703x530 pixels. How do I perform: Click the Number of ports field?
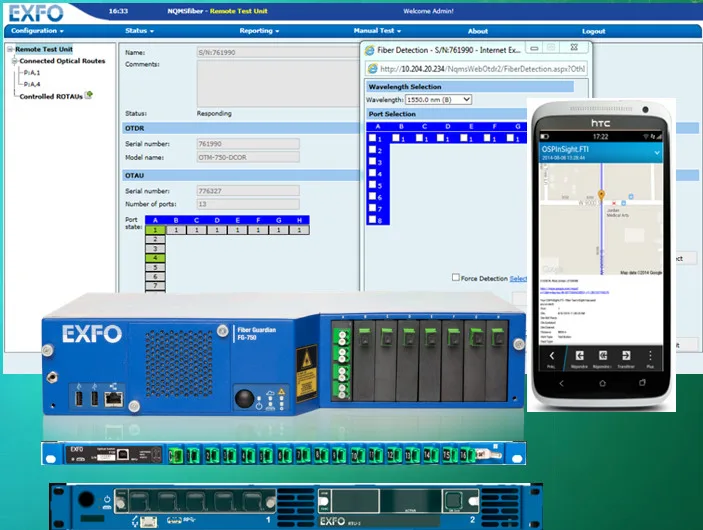click(248, 204)
